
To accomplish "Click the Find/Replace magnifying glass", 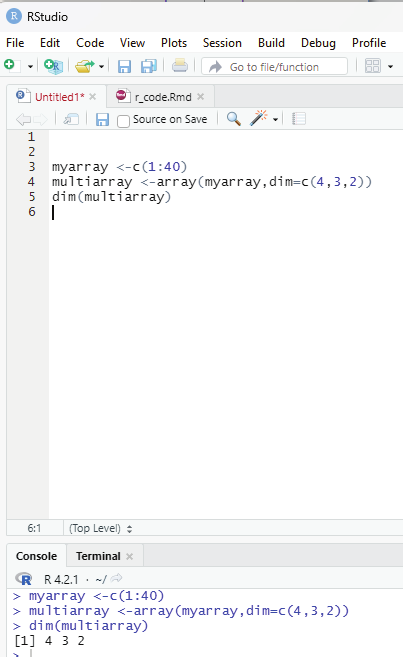I will pyautogui.click(x=233, y=119).
